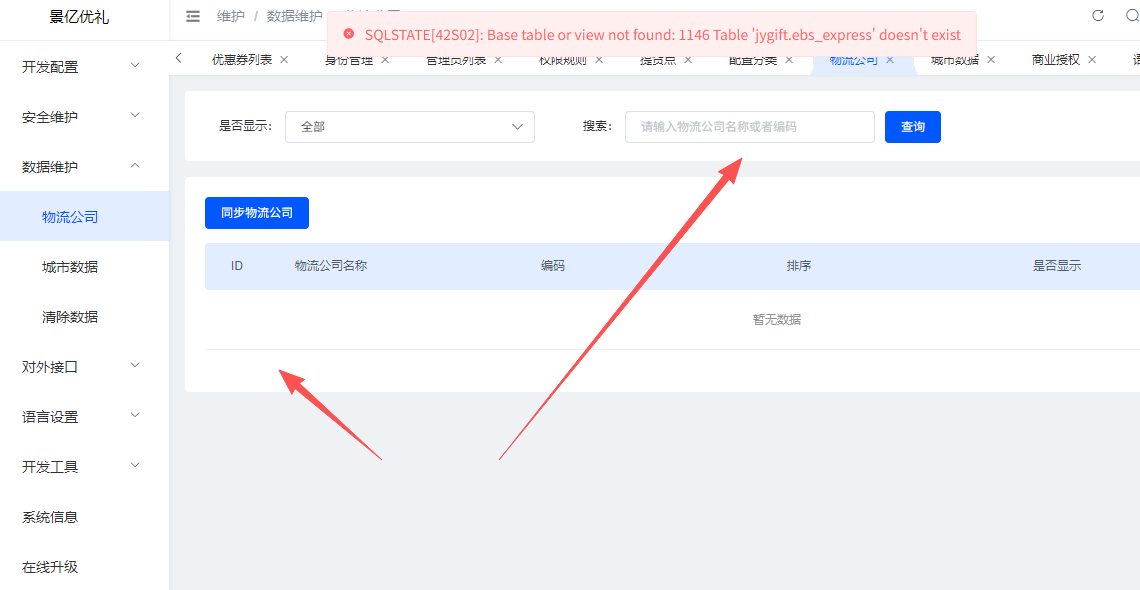This screenshot has height=590, width=1140.
Task: Close the 管理员列表 tab
Action: (x=498, y=60)
